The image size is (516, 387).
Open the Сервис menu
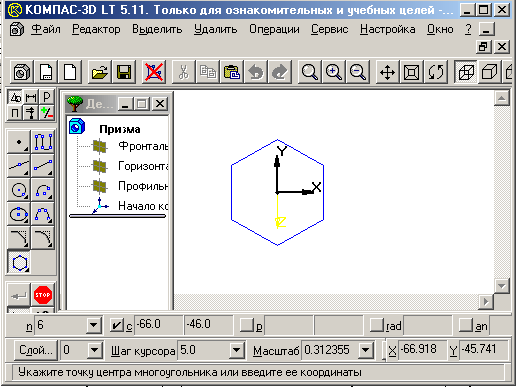coord(330,29)
